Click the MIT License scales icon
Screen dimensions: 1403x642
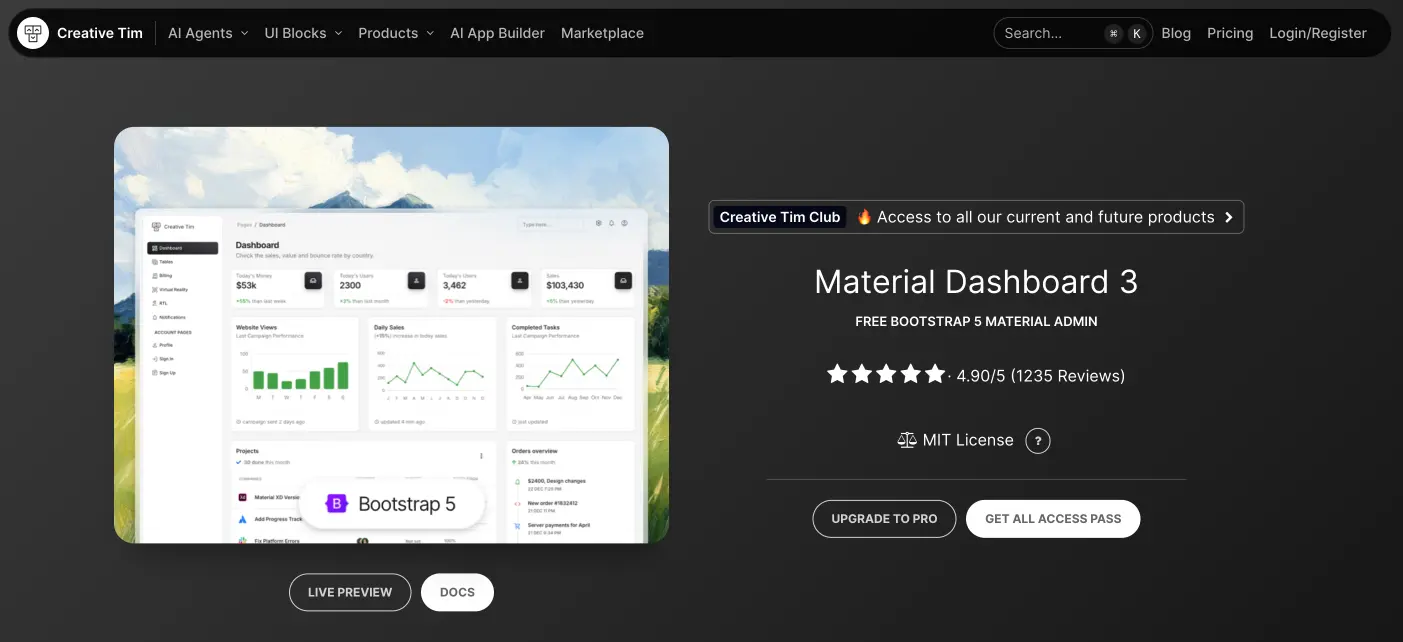907,440
